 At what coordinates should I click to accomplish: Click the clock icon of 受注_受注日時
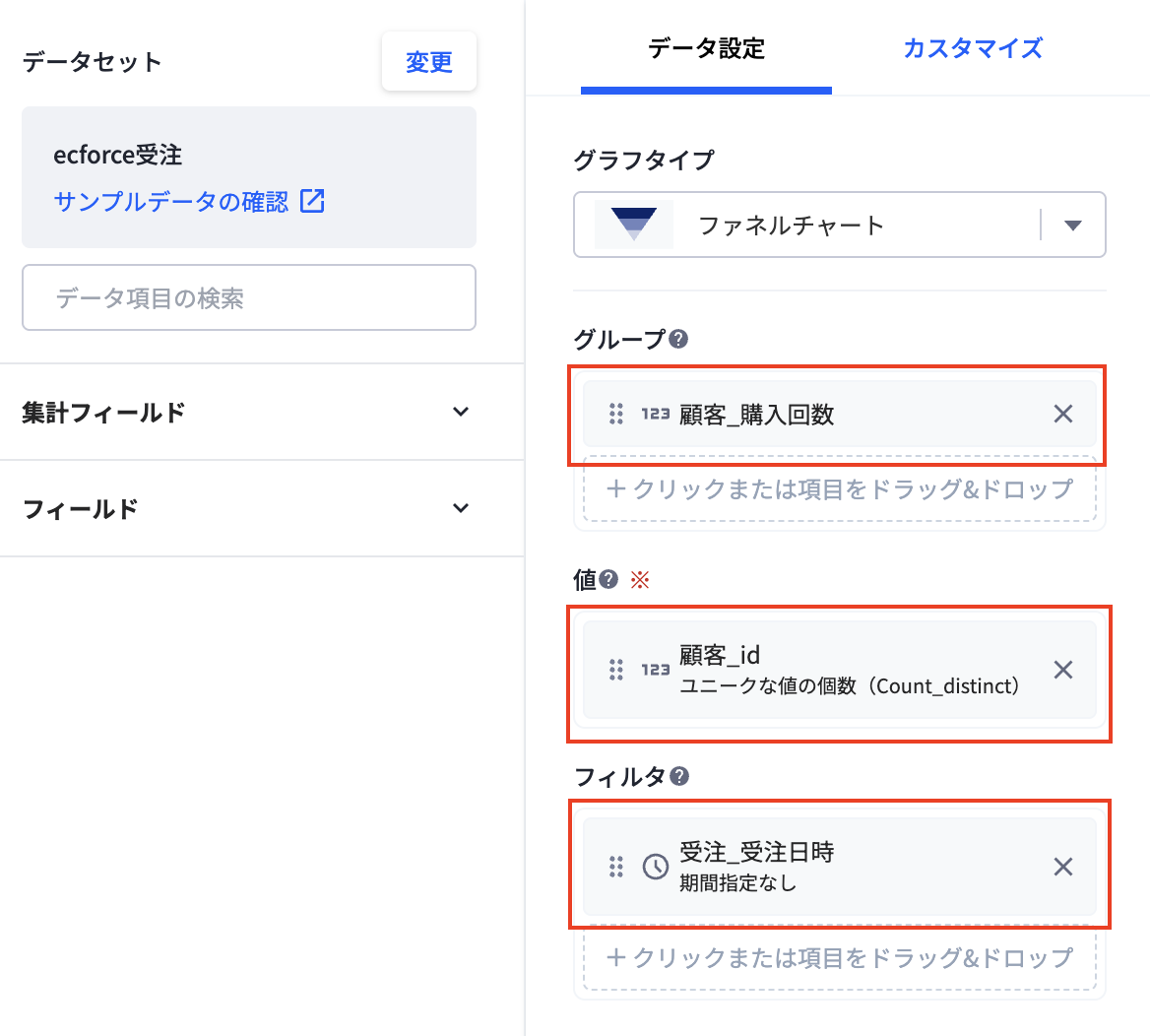(656, 867)
